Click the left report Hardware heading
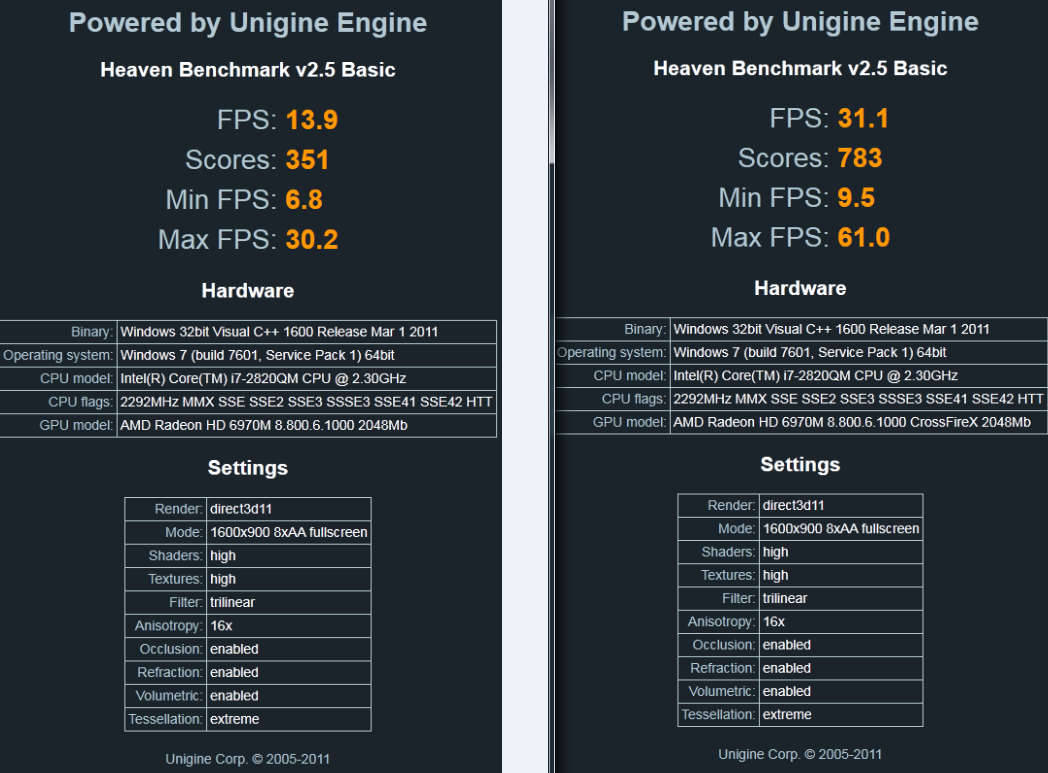Screen dimensions: 1048x773 point(248,291)
